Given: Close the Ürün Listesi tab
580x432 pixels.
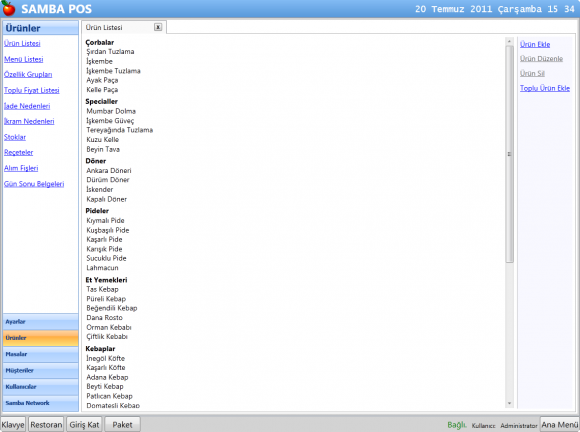Looking at the screenshot, I should pos(158,27).
